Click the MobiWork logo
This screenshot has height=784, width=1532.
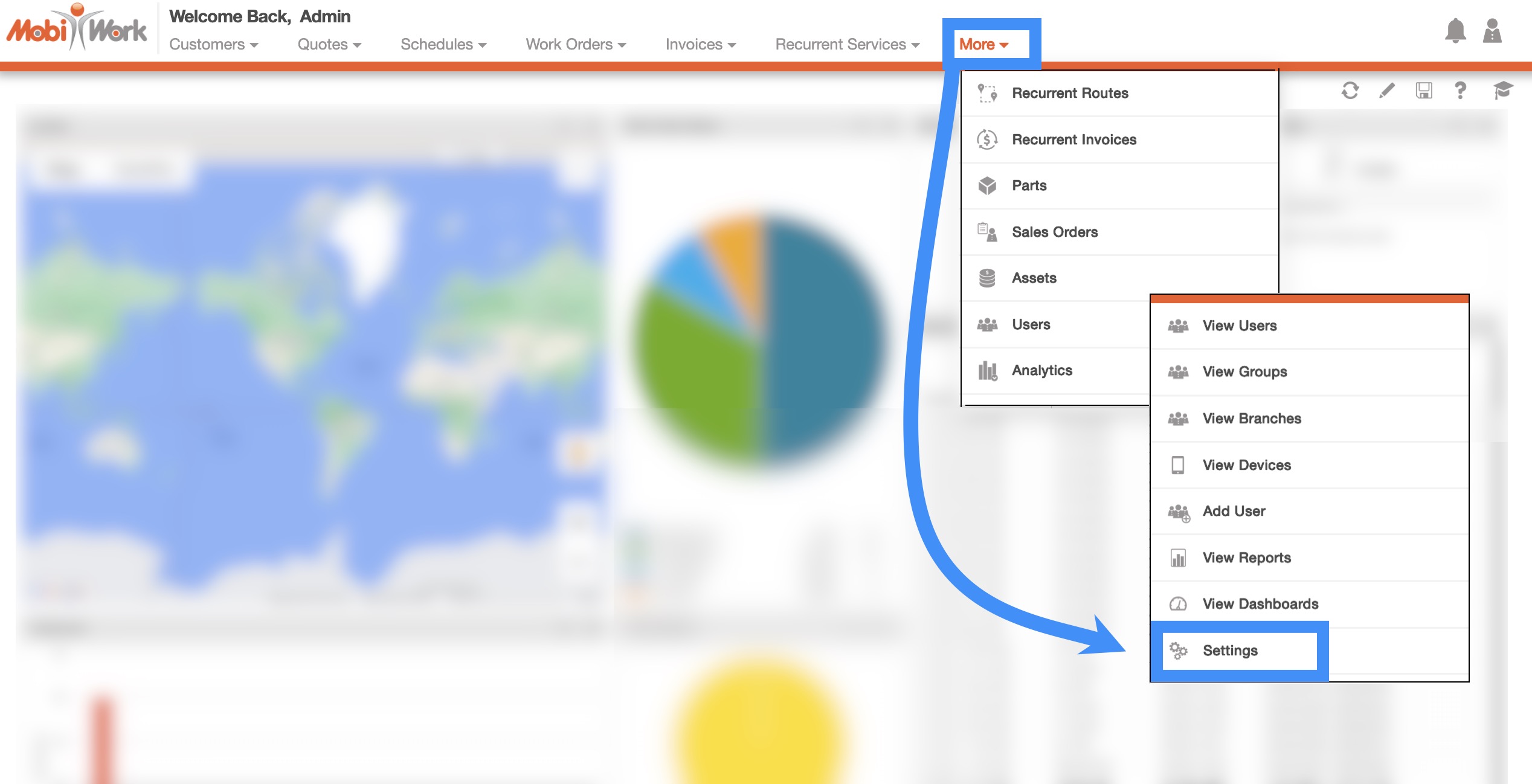pos(77,28)
